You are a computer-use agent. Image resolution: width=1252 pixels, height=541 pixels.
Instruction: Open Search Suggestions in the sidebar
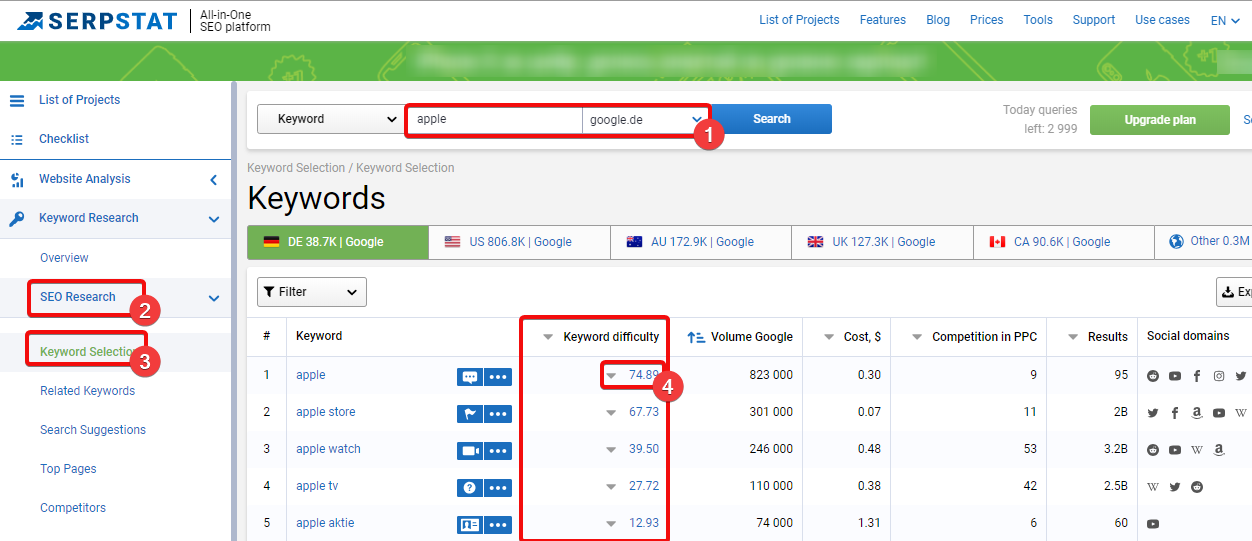click(93, 430)
